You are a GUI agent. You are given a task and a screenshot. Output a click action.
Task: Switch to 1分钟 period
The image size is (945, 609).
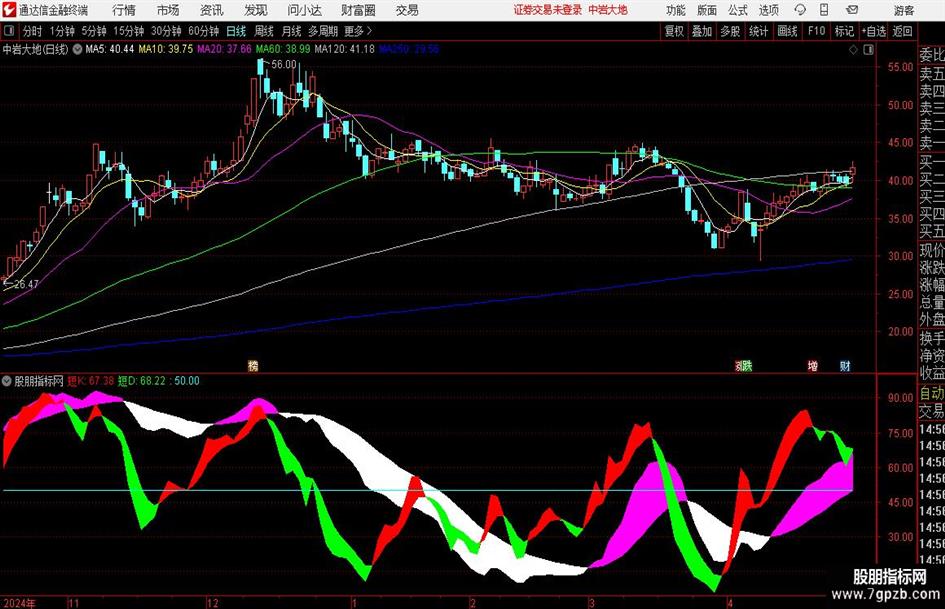tap(62, 31)
